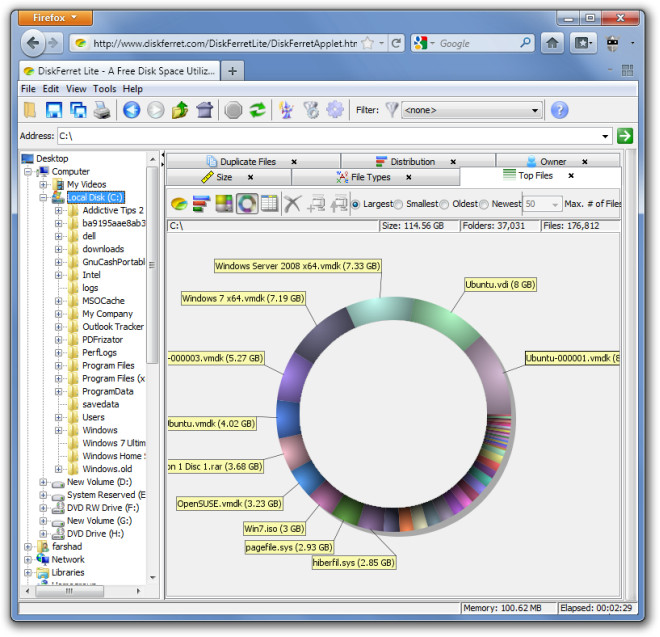The image size is (660, 637).
Task: Select the Largest radio button
Action: click(x=356, y=204)
